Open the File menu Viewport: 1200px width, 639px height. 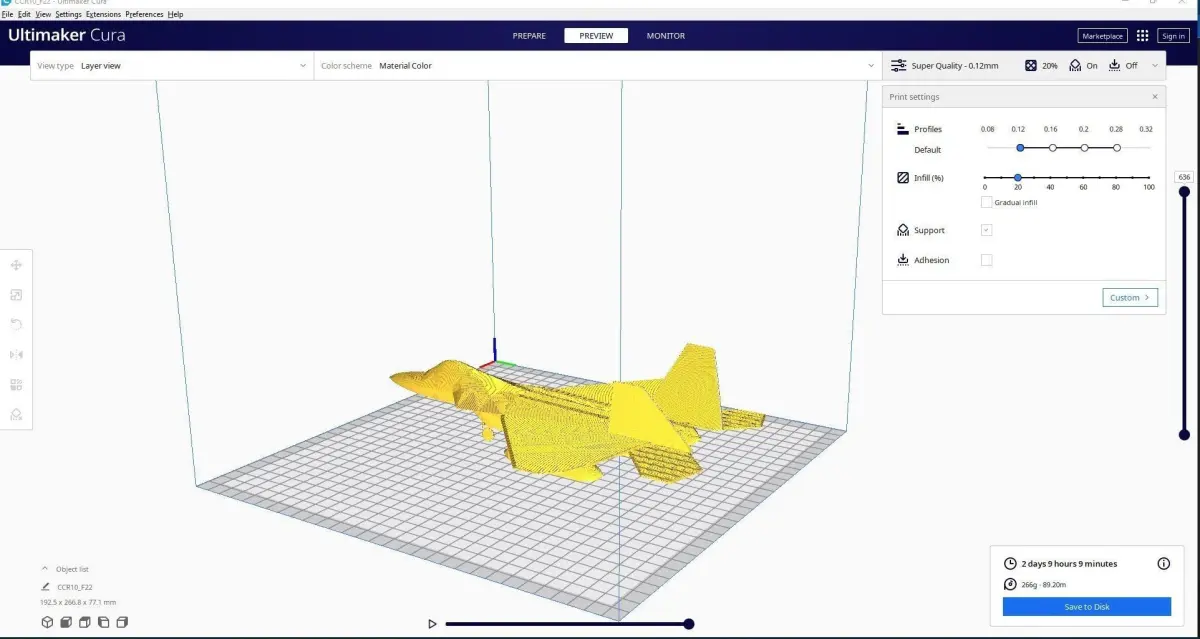click(x=8, y=15)
